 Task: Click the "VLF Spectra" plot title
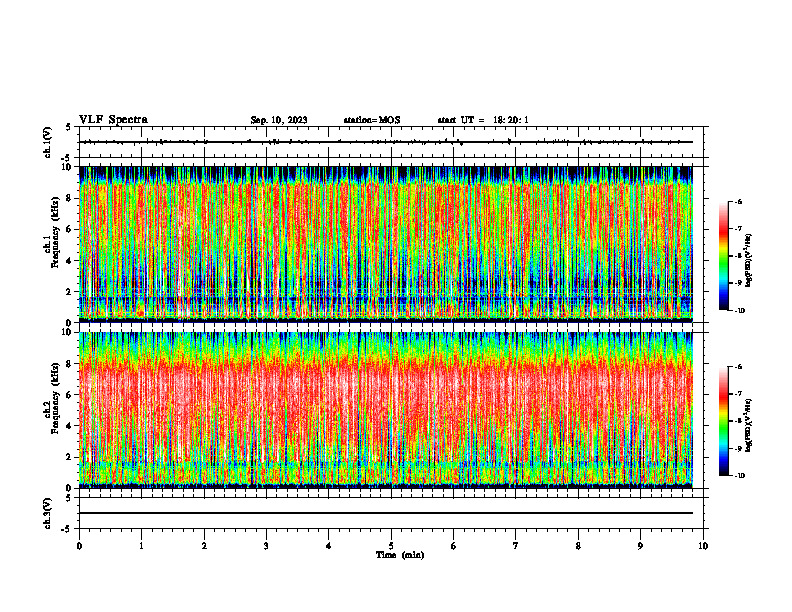[x=113, y=120]
